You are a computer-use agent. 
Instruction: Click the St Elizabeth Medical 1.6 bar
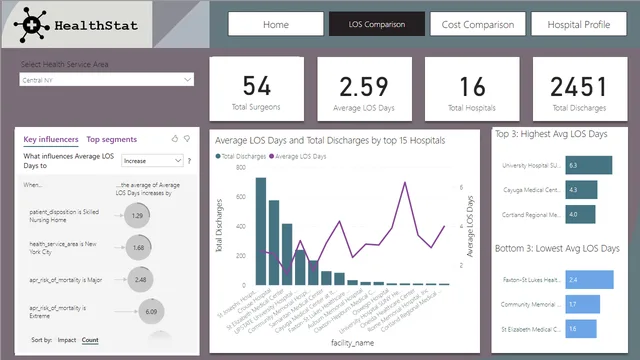pyautogui.click(x=581, y=329)
